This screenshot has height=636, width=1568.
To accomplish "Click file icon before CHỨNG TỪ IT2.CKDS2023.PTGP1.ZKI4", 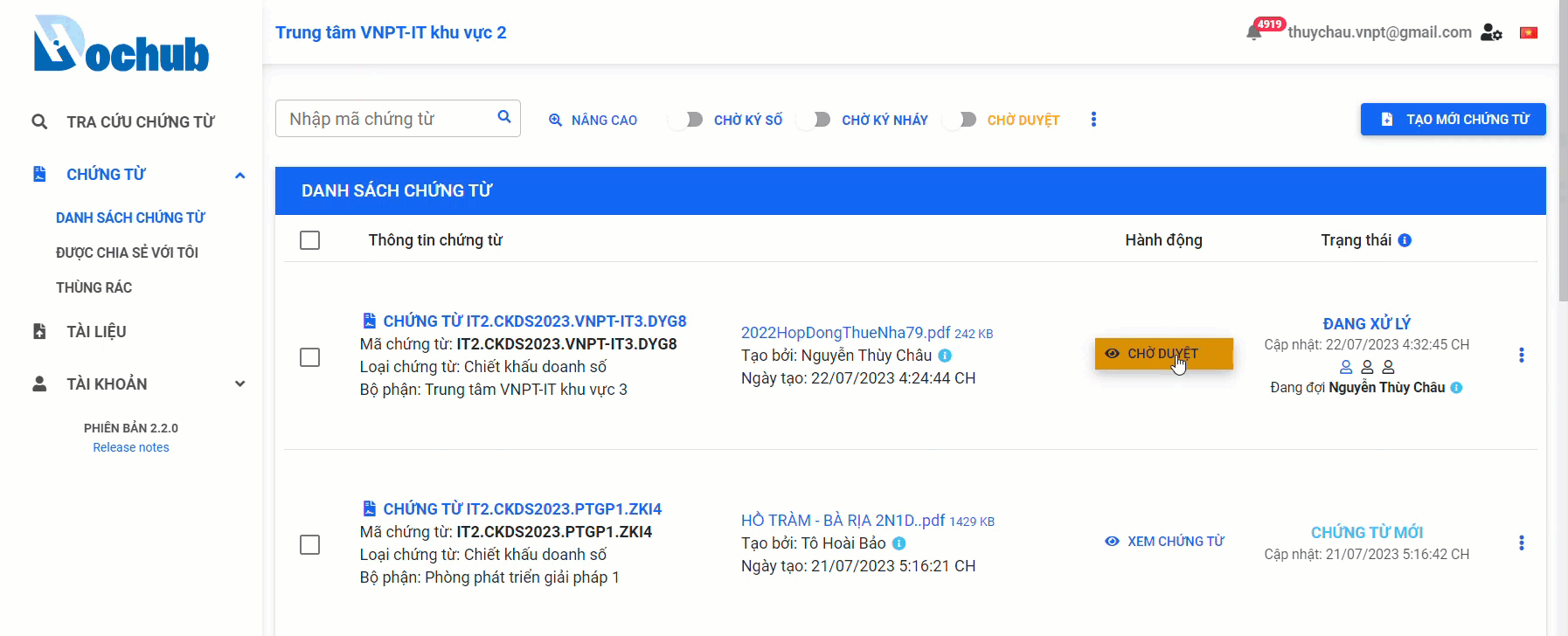I will point(370,508).
